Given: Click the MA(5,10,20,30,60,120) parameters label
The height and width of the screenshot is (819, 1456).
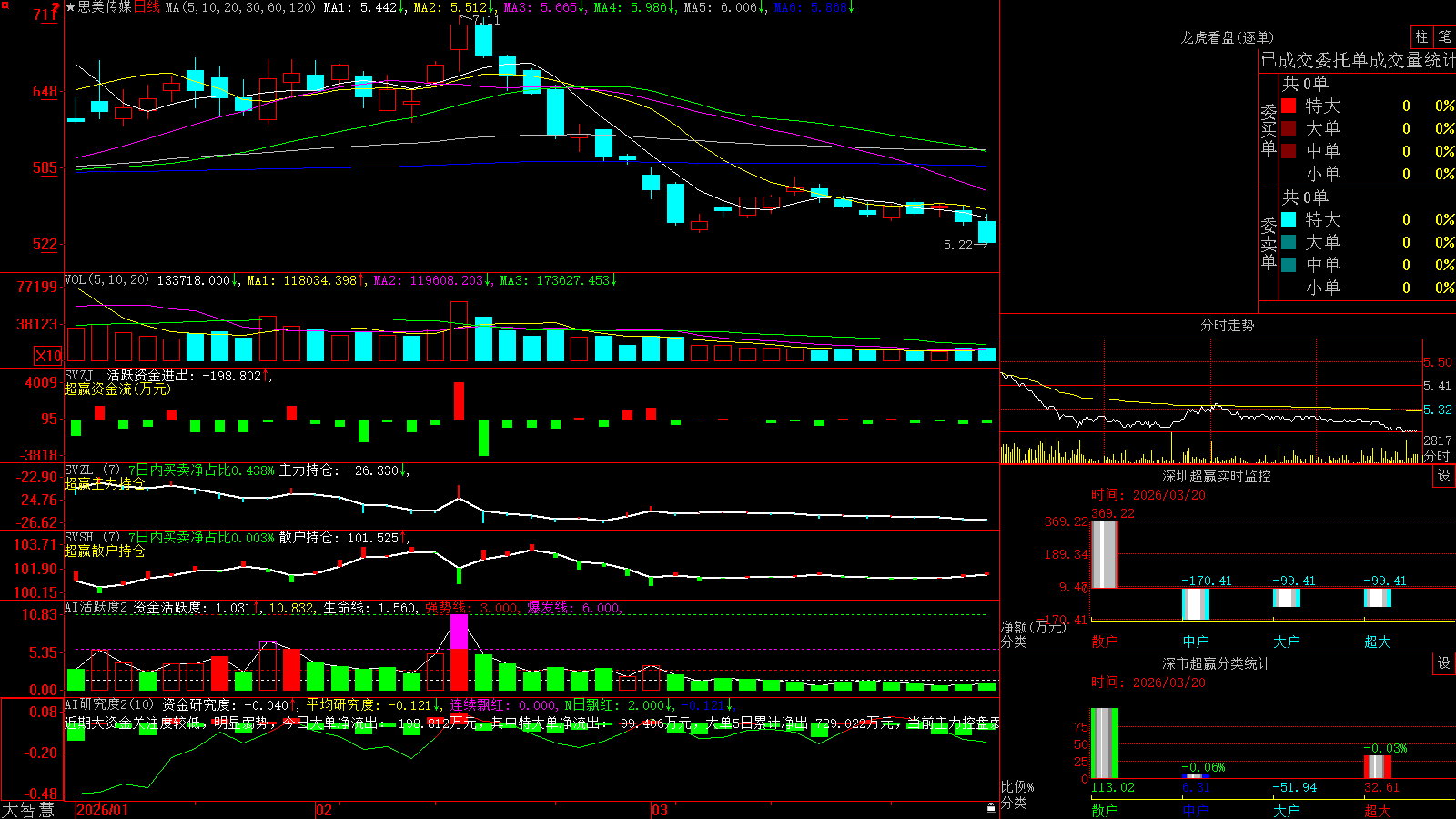Looking at the screenshot, I should [241, 7].
